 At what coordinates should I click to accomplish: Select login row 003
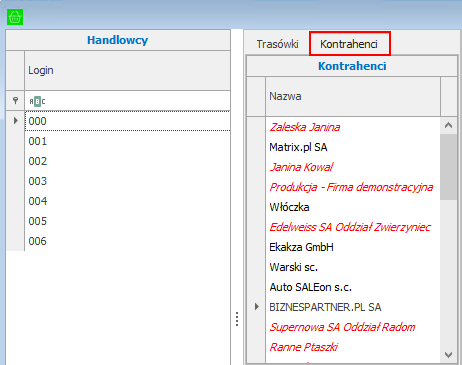pos(128,181)
